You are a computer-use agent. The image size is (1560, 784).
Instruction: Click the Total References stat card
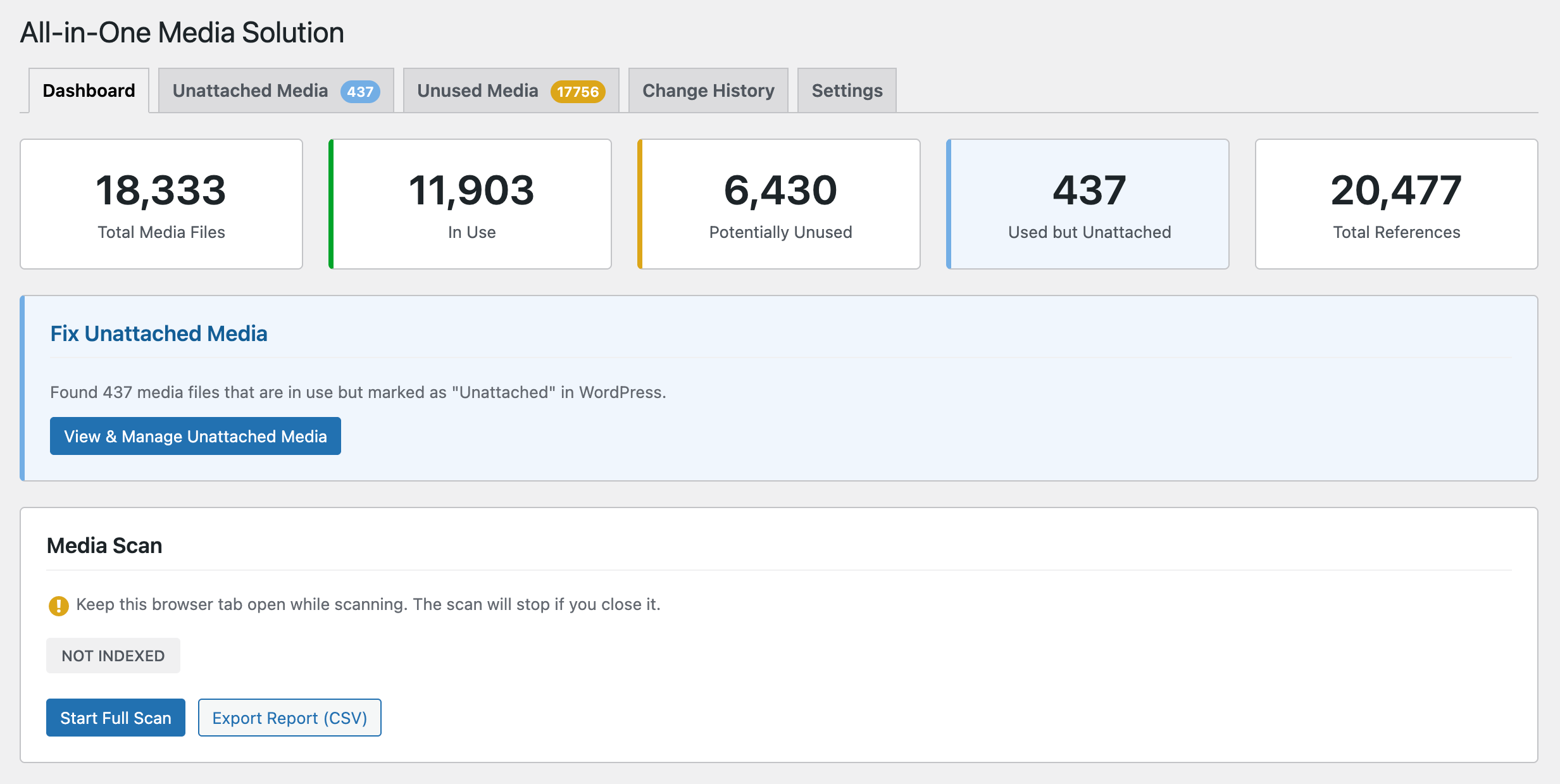(1396, 204)
